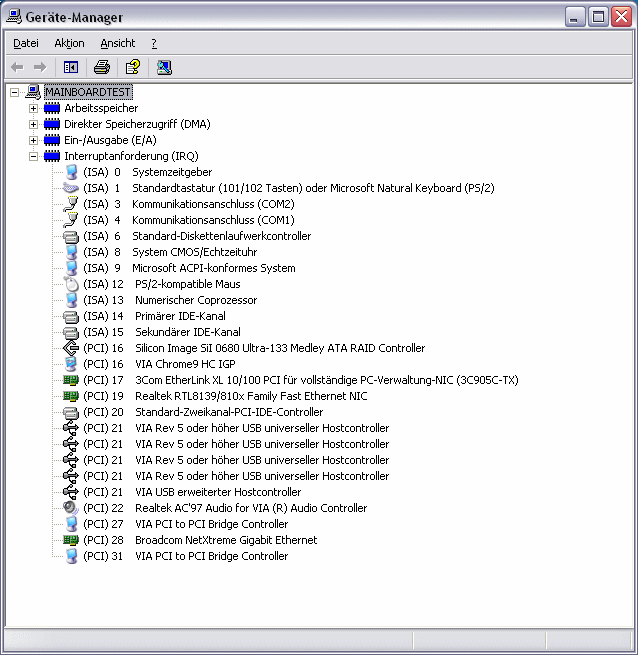Select Sekundärer IDE-Kanal entry
This screenshot has width=638, height=655.
click(188, 332)
